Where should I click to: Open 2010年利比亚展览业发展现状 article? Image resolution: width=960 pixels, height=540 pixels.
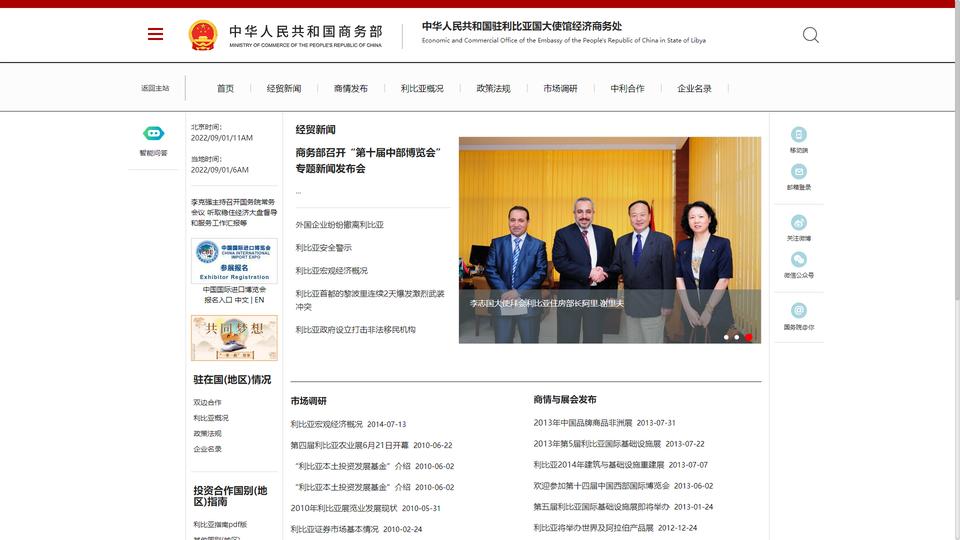pyautogui.click(x=365, y=508)
